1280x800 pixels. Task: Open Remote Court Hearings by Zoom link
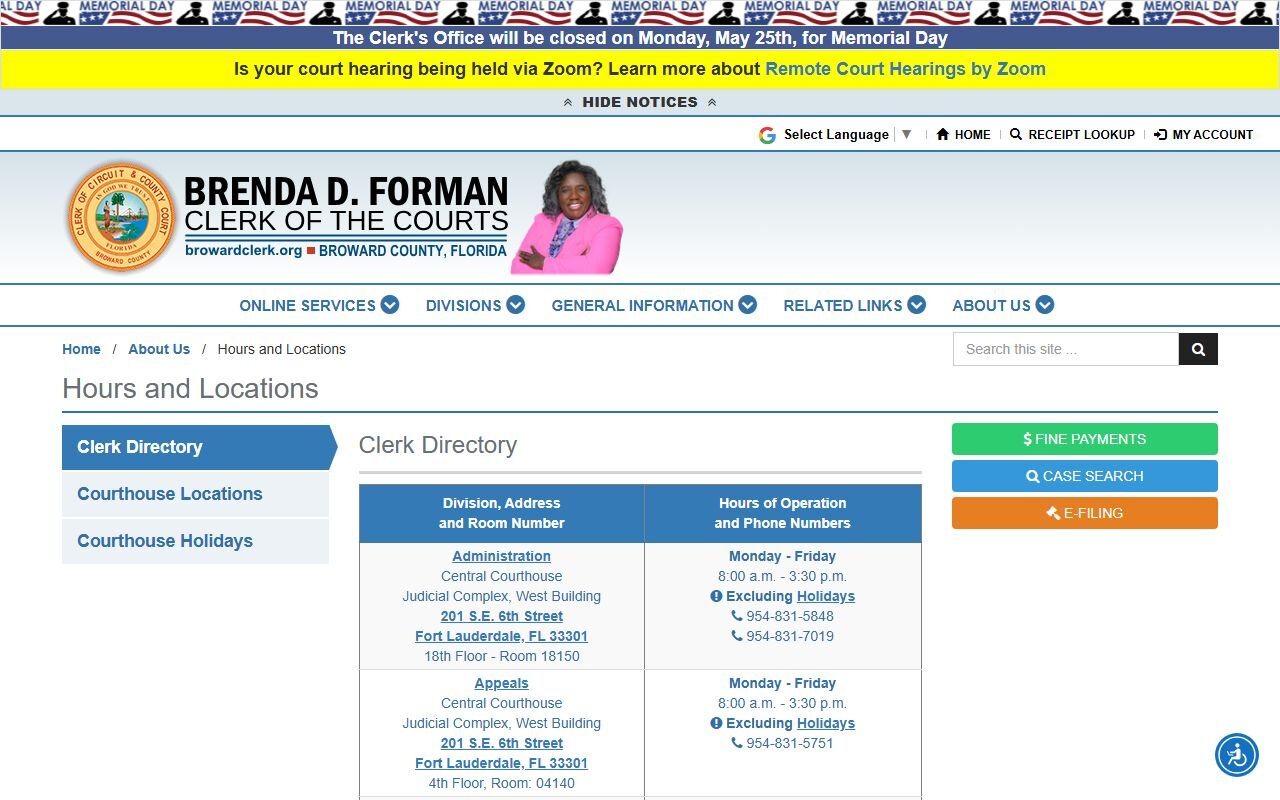(906, 69)
